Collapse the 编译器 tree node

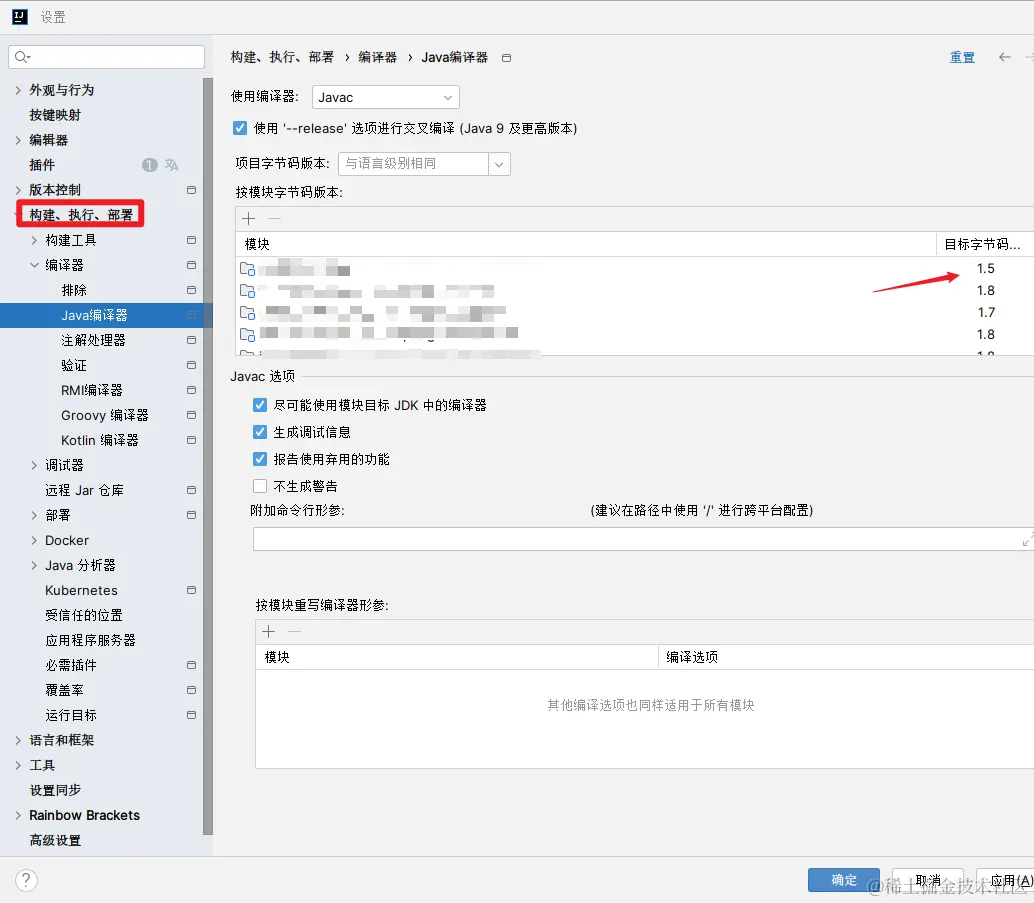pos(34,265)
